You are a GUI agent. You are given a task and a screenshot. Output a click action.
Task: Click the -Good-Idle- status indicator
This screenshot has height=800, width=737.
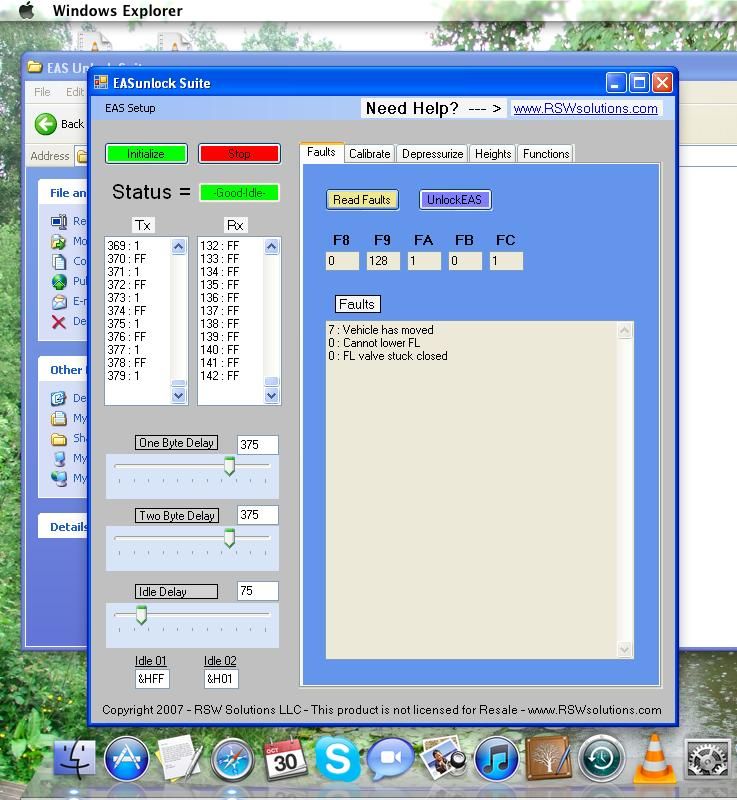click(239, 193)
